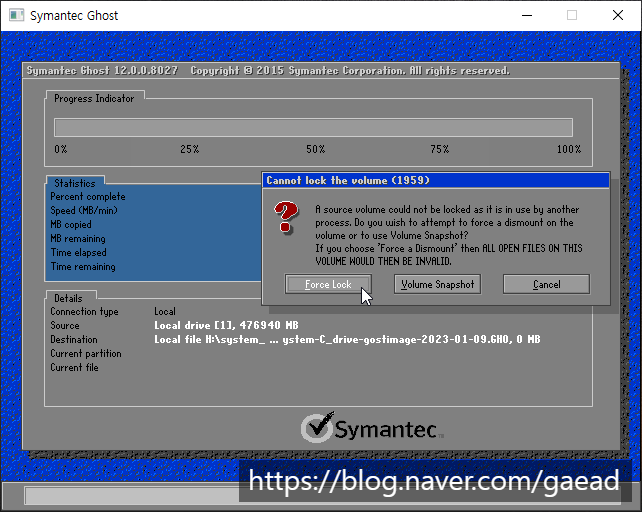The height and width of the screenshot is (512, 642).
Task: Click the Force Lock button
Action: click(328, 284)
